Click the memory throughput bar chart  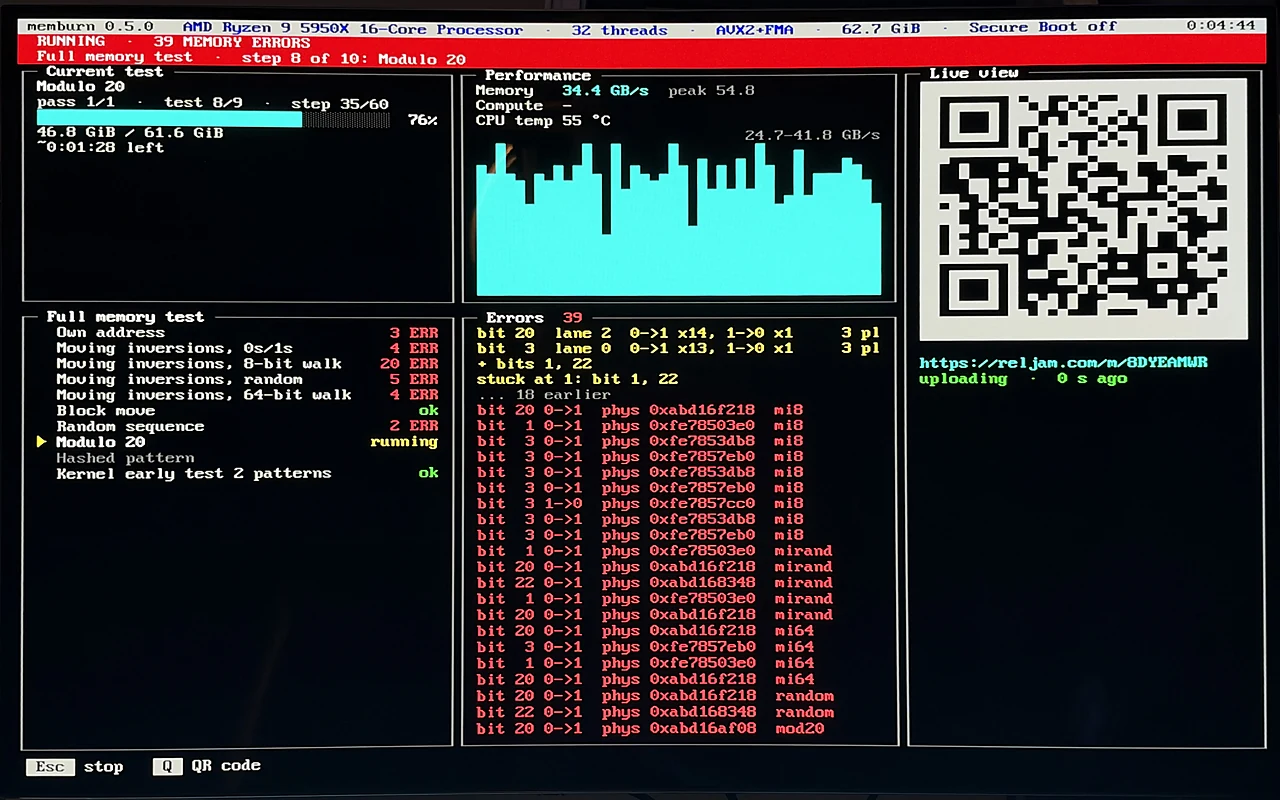click(x=679, y=218)
